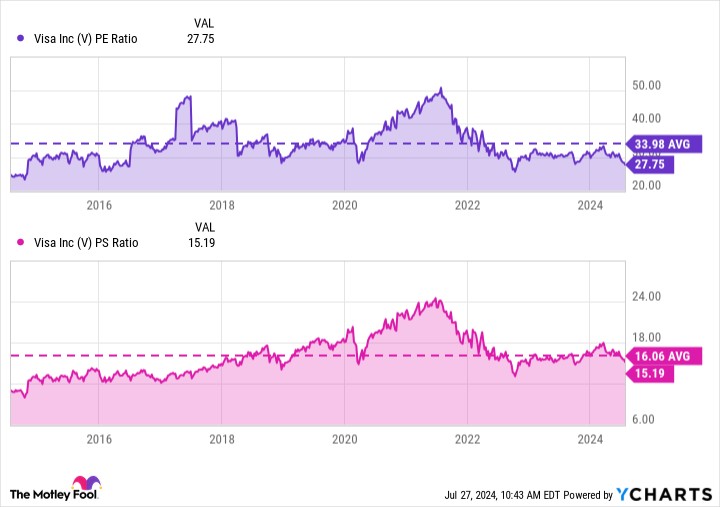720x507 pixels.
Task: Click the PE Ratio value 27.75 in legend
Action: (201, 38)
